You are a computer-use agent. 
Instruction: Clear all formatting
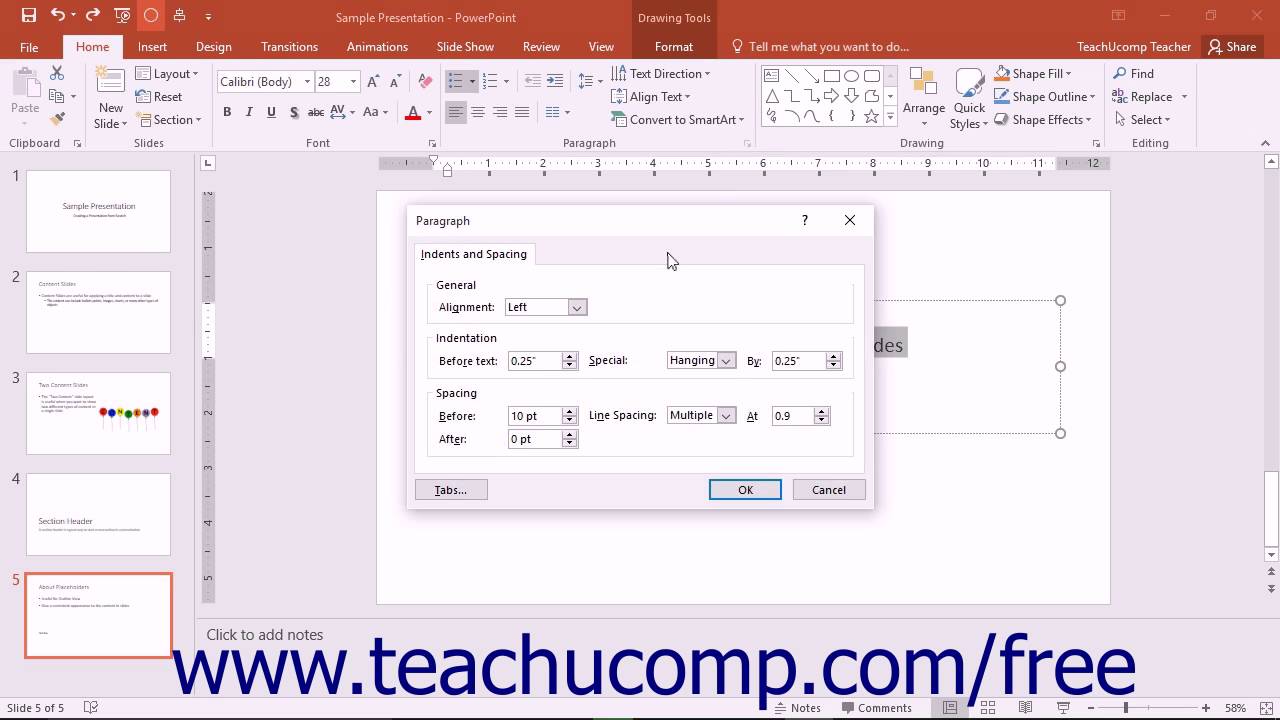(425, 82)
